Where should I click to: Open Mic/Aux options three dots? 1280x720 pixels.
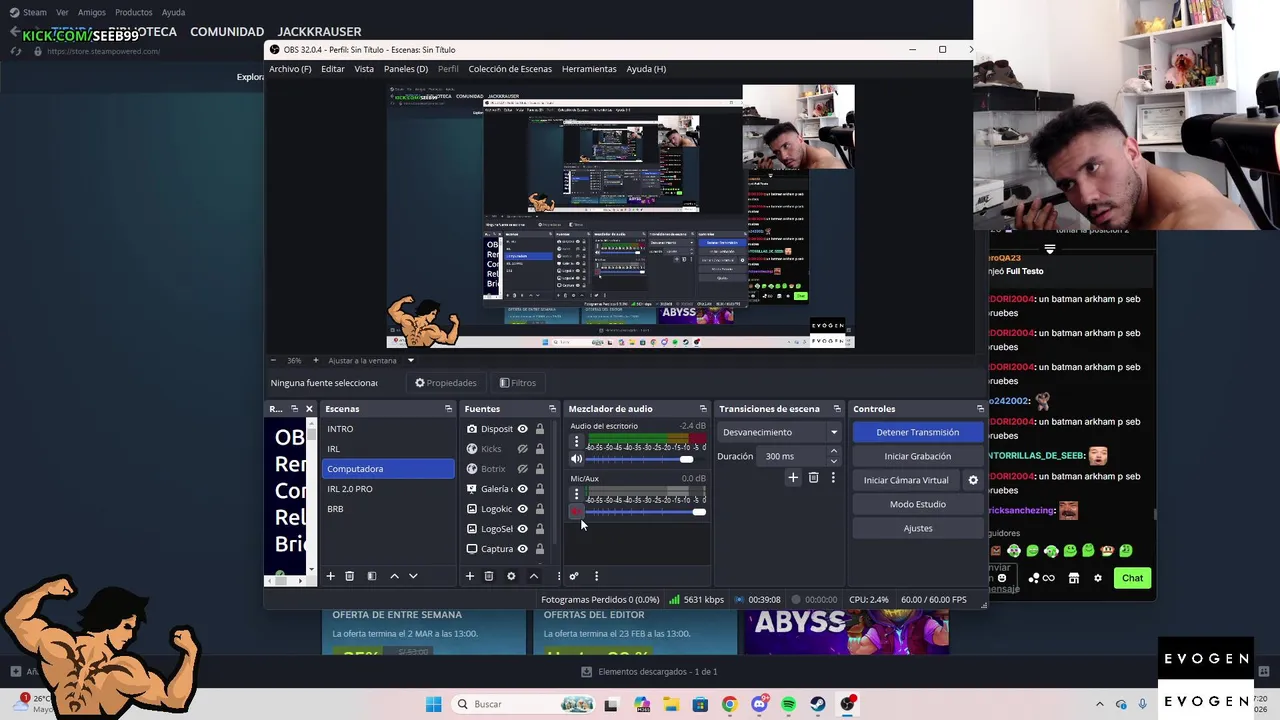[576, 493]
